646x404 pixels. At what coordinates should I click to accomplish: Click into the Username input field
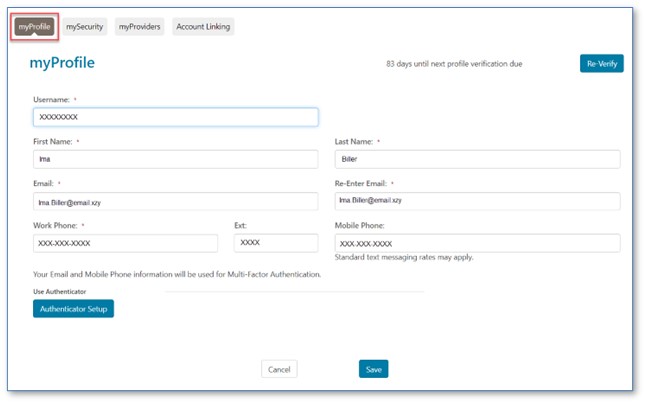tap(175, 117)
